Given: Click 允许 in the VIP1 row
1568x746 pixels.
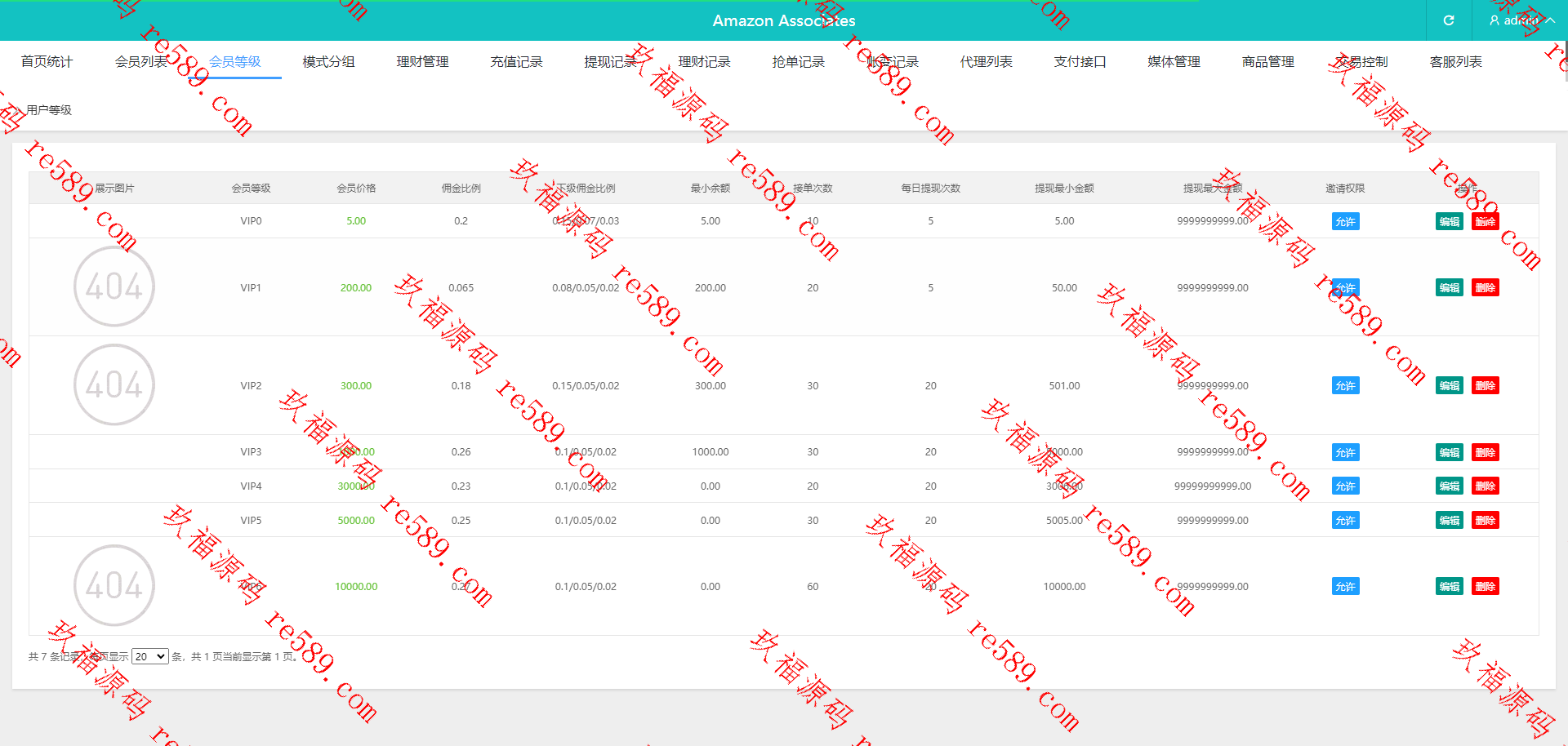Looking at the screenshot, I should 1345,287.
